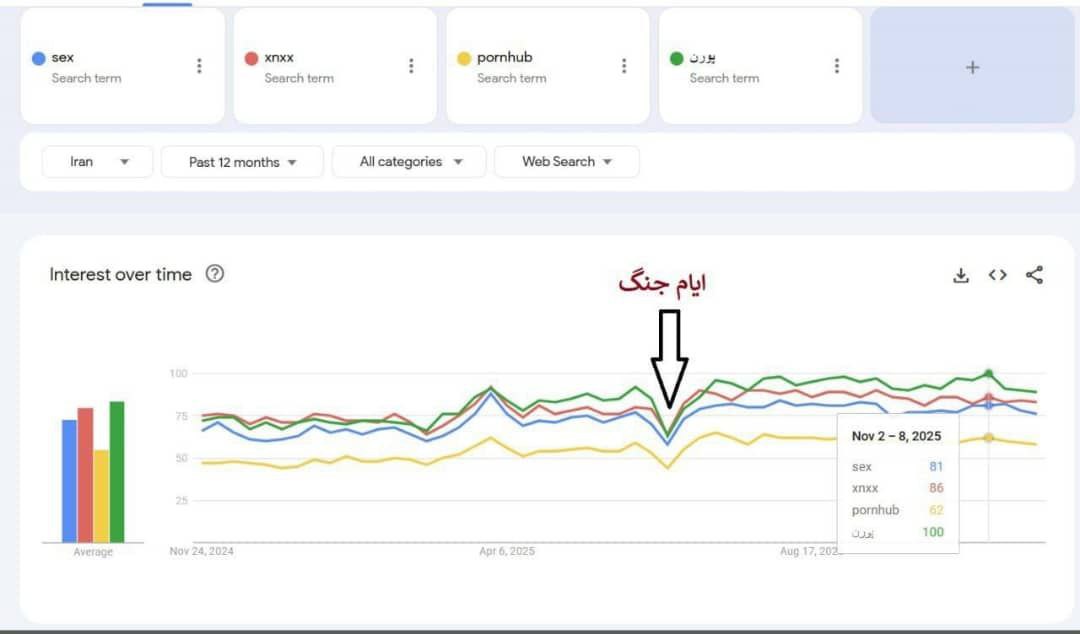Open options menu on the fourth (green) term
This screenshot has width=1080, height=634.
point(837,66)
